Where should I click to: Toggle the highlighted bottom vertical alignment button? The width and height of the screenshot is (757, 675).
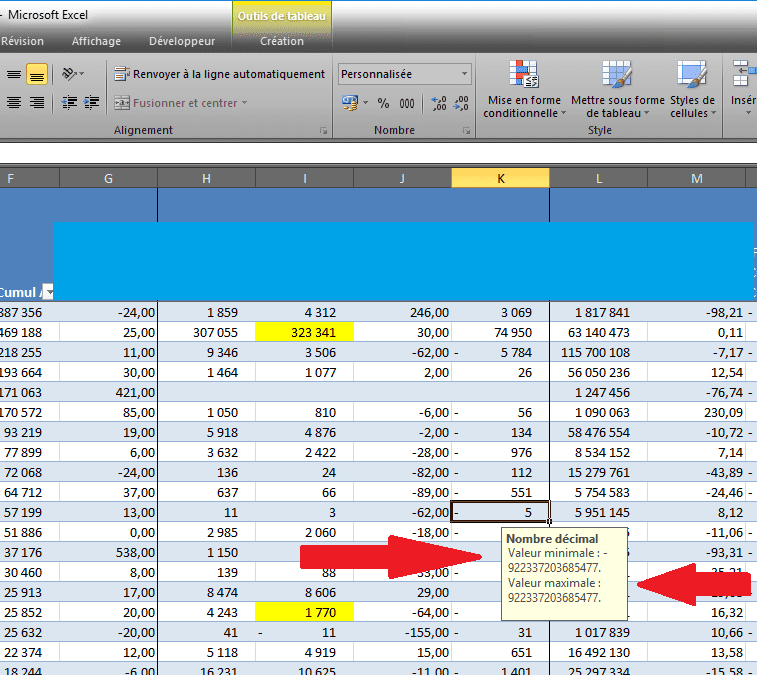[37, 74]
